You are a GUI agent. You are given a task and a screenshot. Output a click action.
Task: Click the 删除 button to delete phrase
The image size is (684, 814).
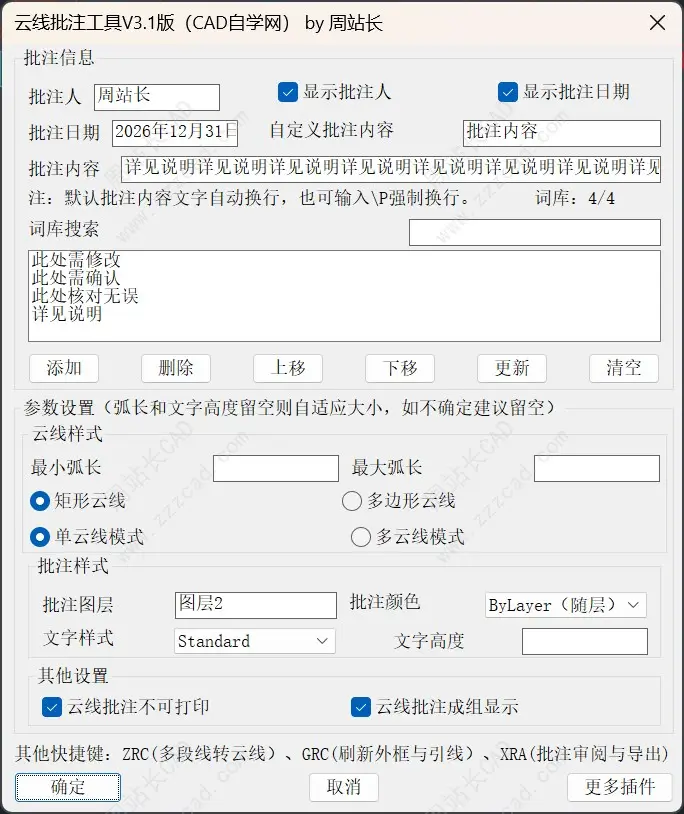(x=175, y=368)
